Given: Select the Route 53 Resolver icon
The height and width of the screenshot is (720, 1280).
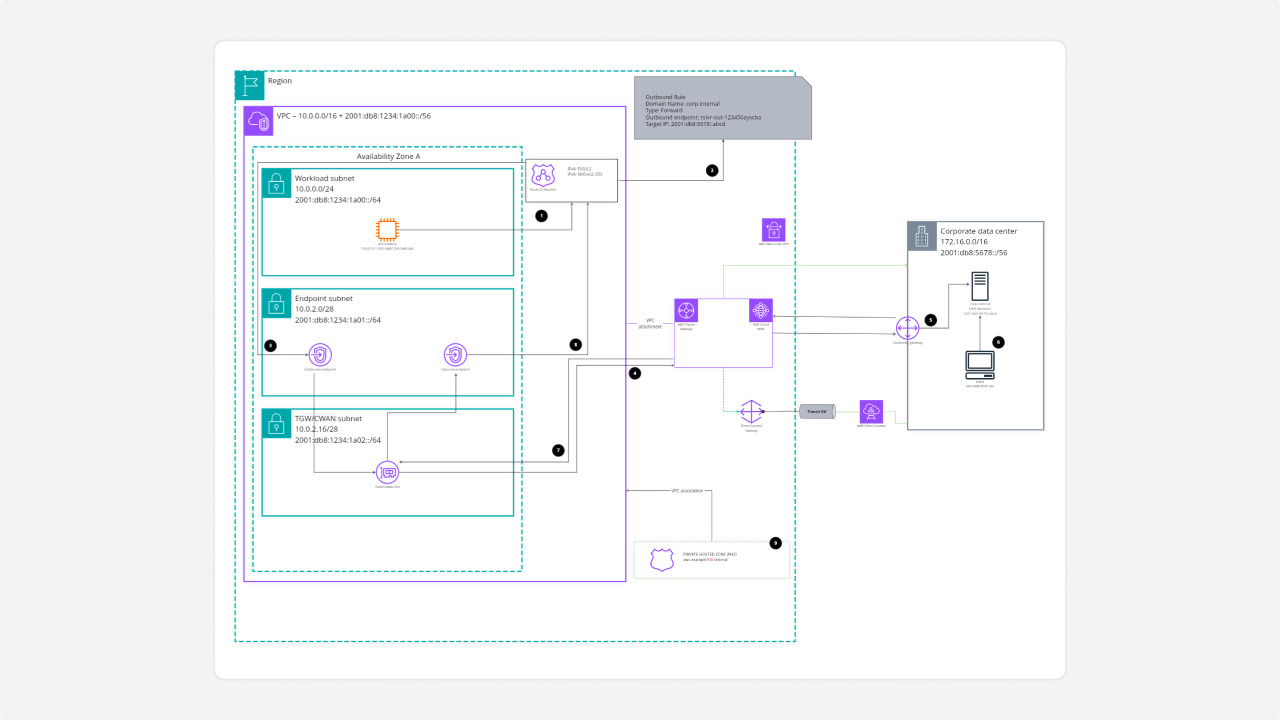Looking at the screenshot, I should pos(543,176).
